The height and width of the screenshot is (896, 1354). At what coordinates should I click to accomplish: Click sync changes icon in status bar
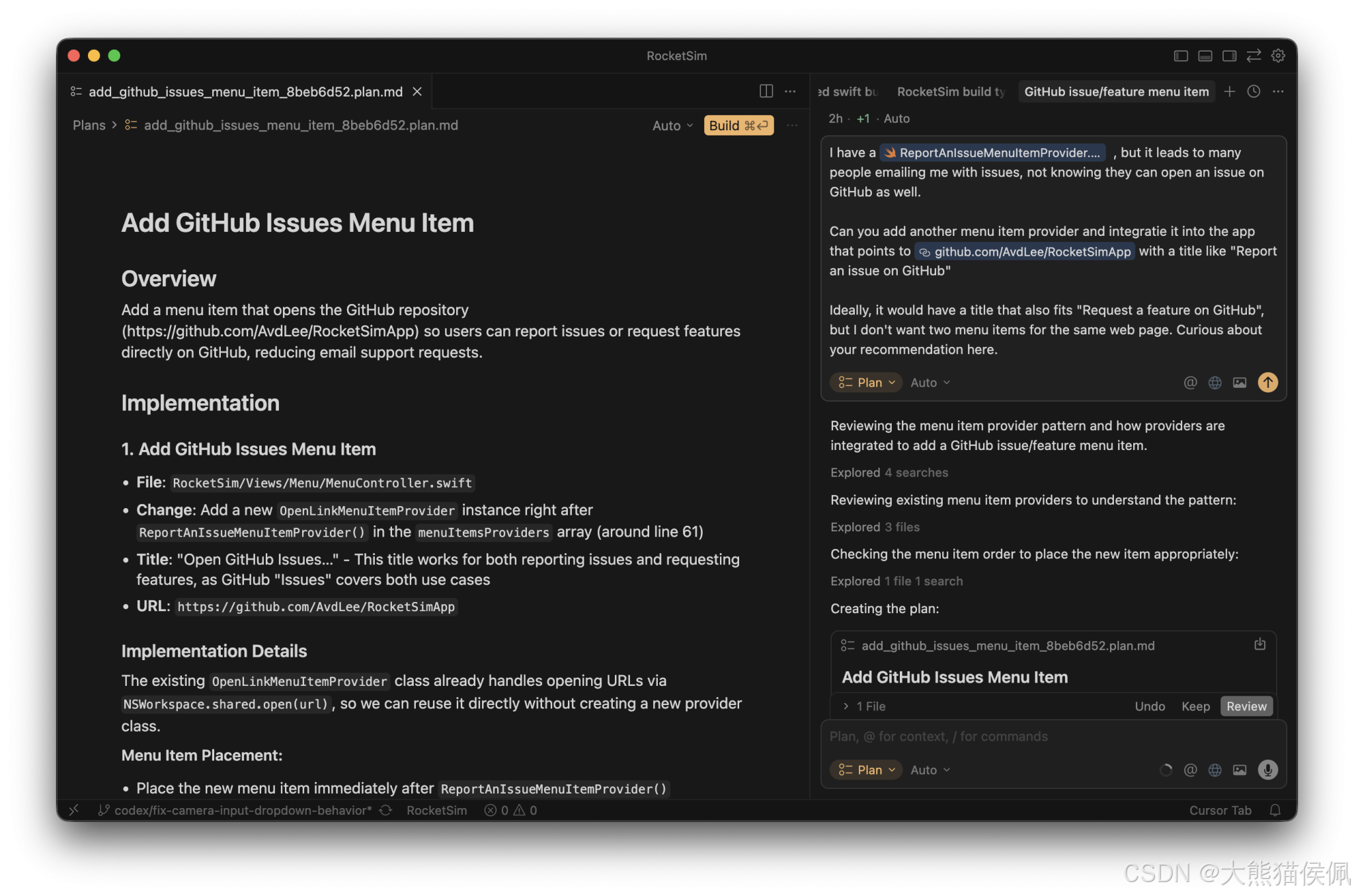pyautogui.click(x=385, y=810)
